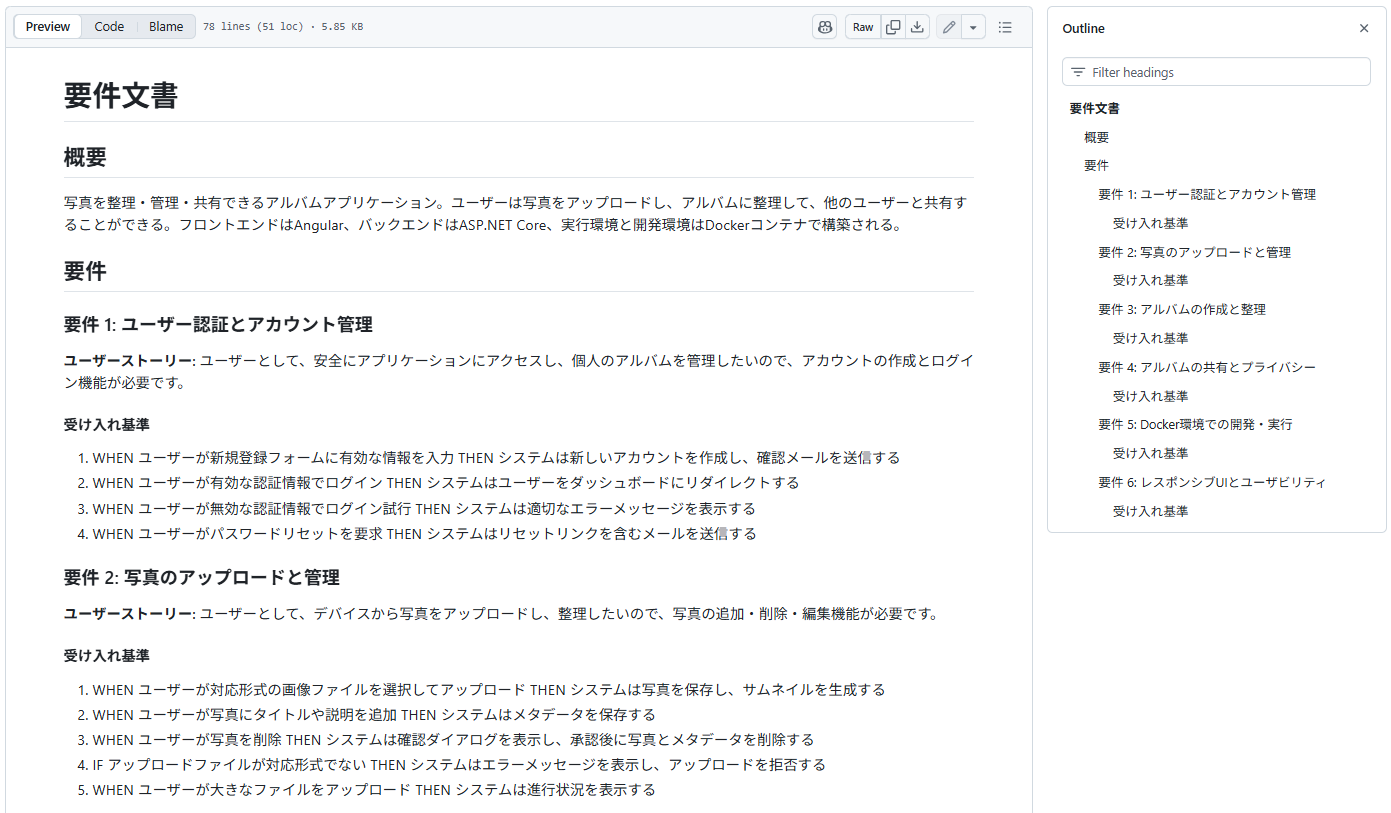Image resolution: width=1391 pixels, height=813 pixels.
Task: Click 要件文書 top-level outline entry
Action: (1094, 108)
